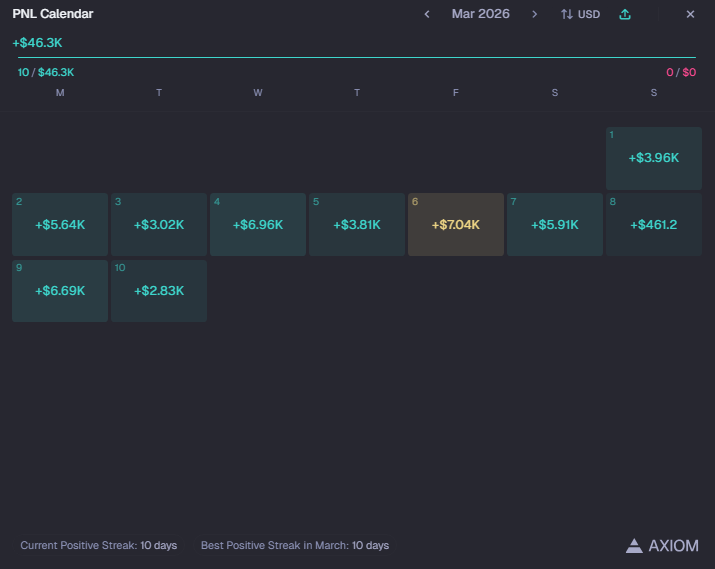Select highlighted March 6 cell +$7.04K
Image resolution: width=715 pixels, height=569 pixels.
[x=456, y=224]
